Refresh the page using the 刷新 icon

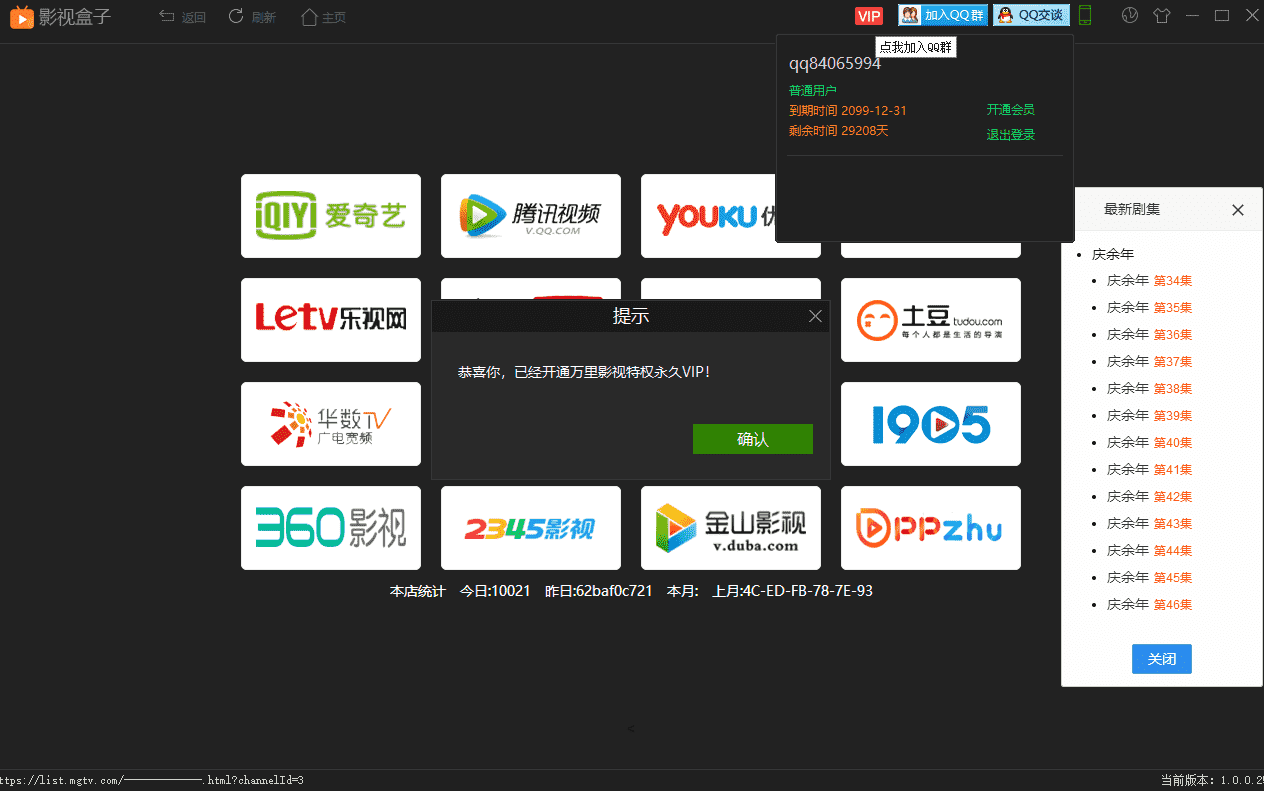click(x=235, y=16)
